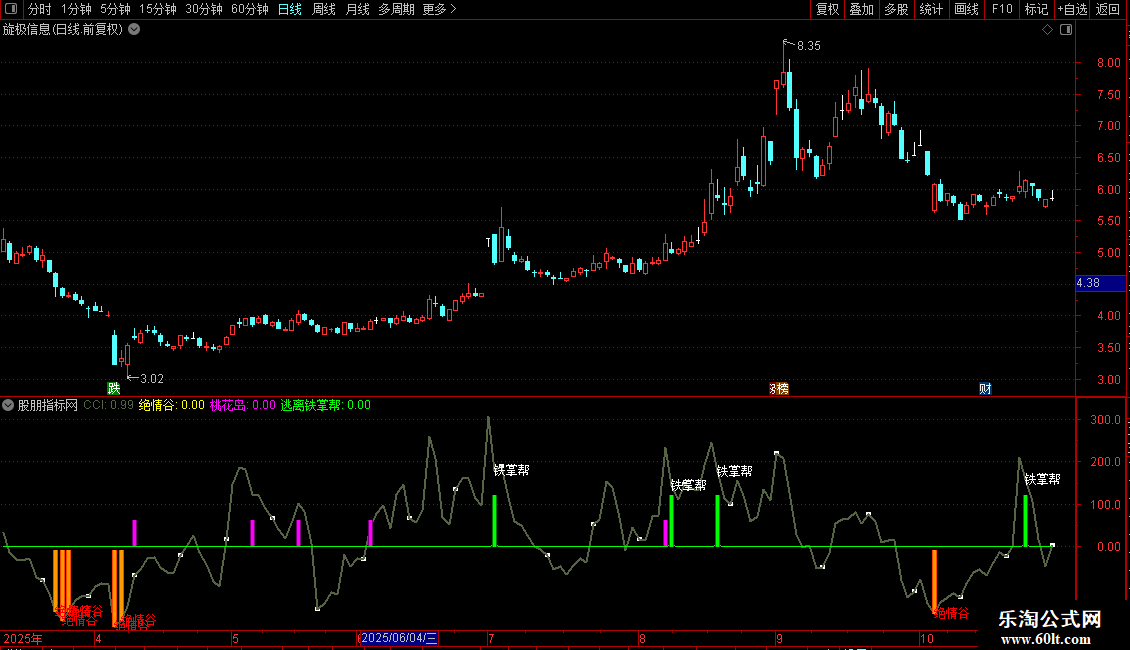Expand the 更多 periods menu
The image size is (1130, 650).
coord(440,9)
